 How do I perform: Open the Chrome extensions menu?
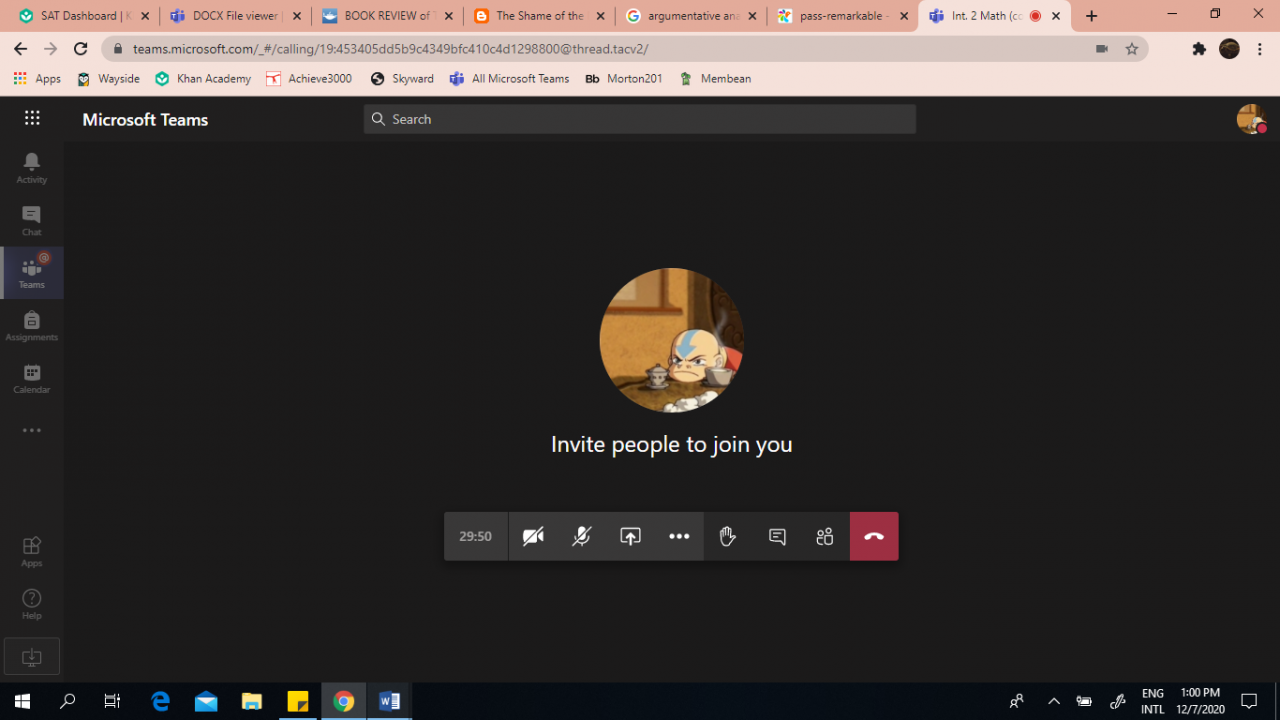click(x=1199, y=49)
